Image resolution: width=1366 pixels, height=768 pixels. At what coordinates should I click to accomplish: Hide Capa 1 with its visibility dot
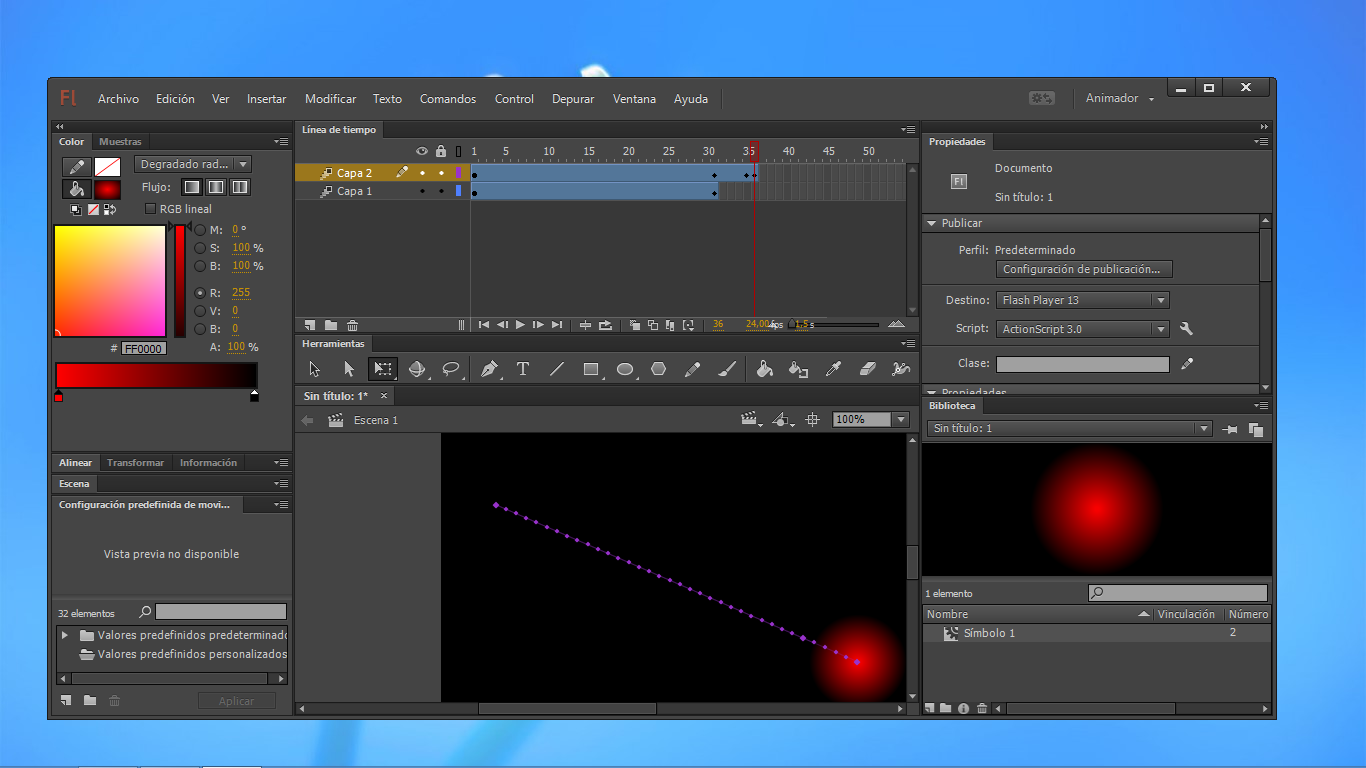[x=421, y=191]
